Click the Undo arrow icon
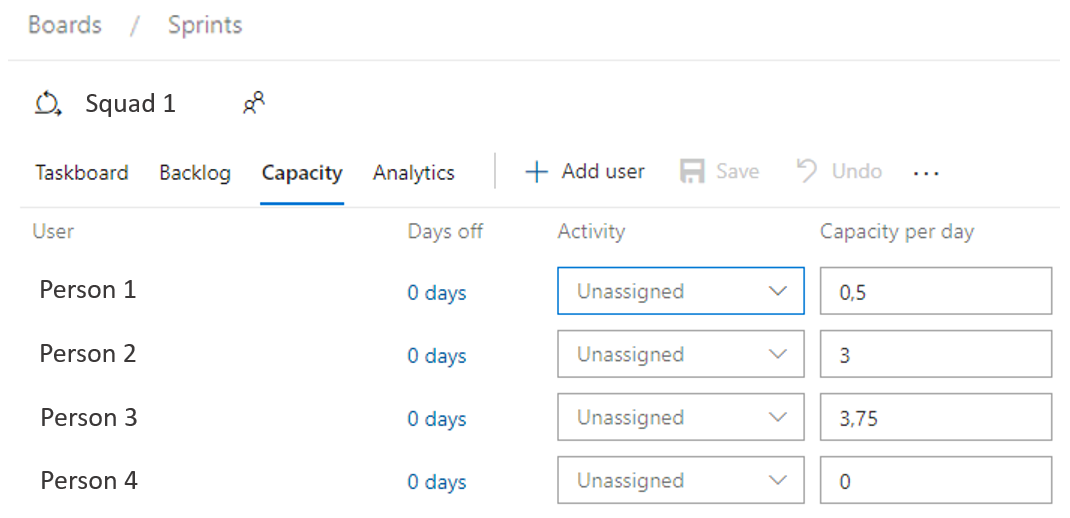 tap(807, 171)
